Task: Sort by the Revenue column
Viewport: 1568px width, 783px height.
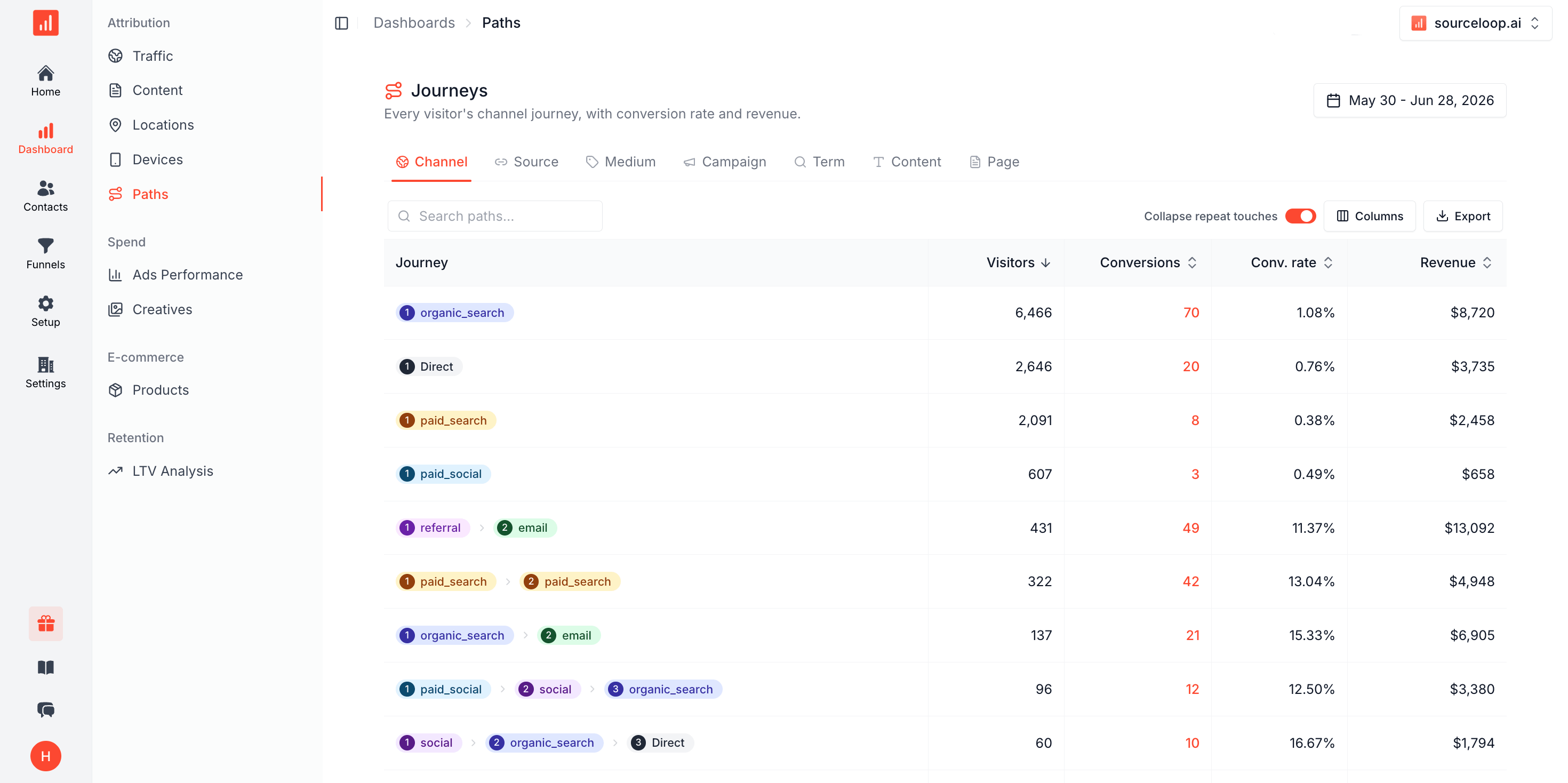Action: pos(1455,262)
